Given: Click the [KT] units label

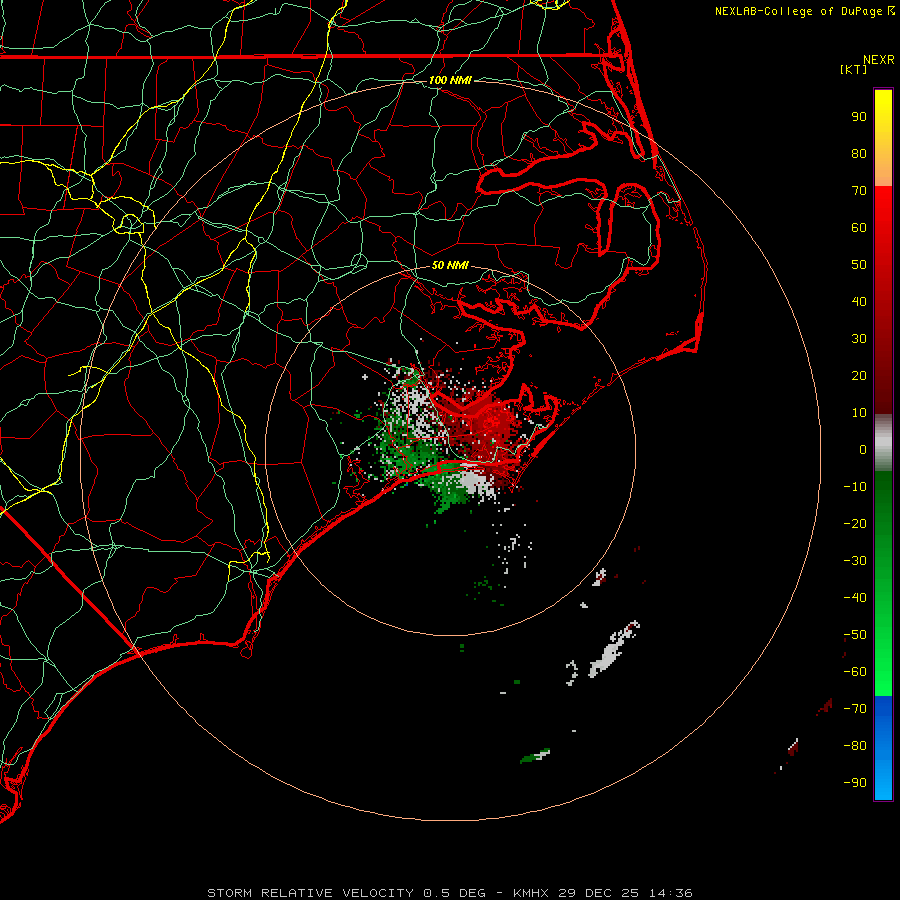Looking at the screenshot, I should point(854,69).
